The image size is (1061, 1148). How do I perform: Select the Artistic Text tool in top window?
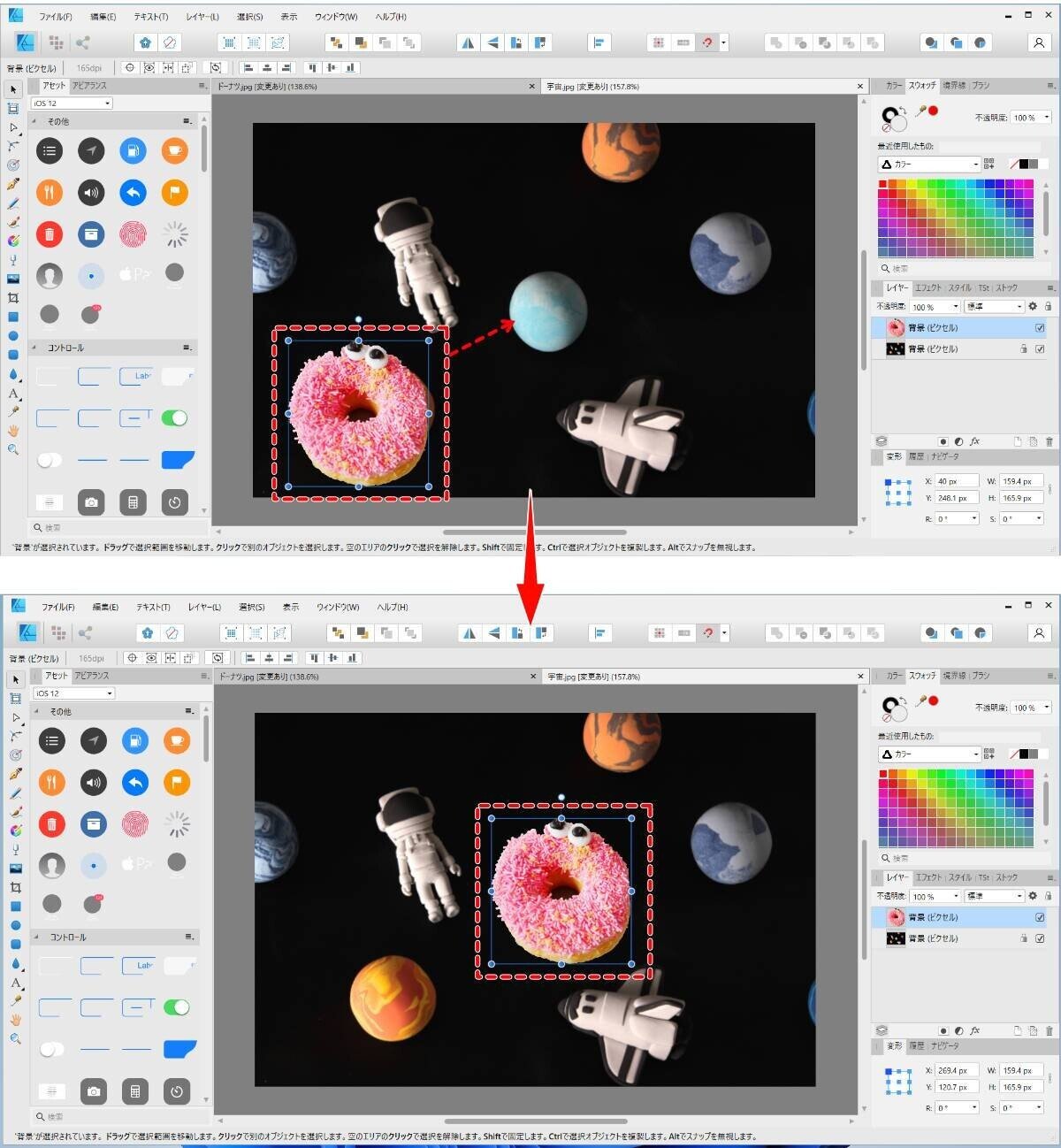(x=13, y=393)
